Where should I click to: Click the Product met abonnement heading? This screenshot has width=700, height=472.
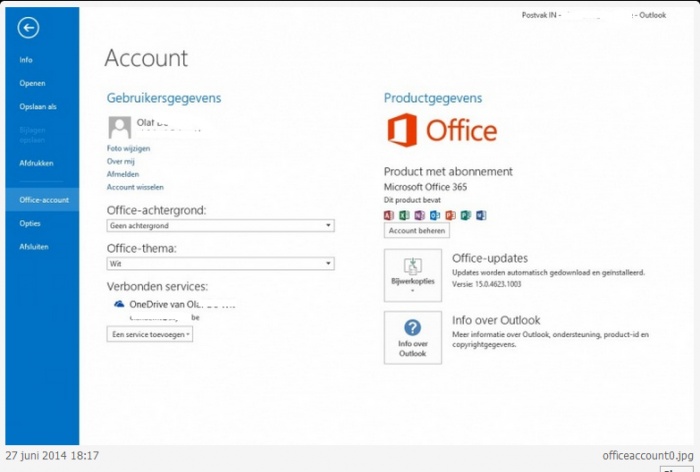[448, 171]
